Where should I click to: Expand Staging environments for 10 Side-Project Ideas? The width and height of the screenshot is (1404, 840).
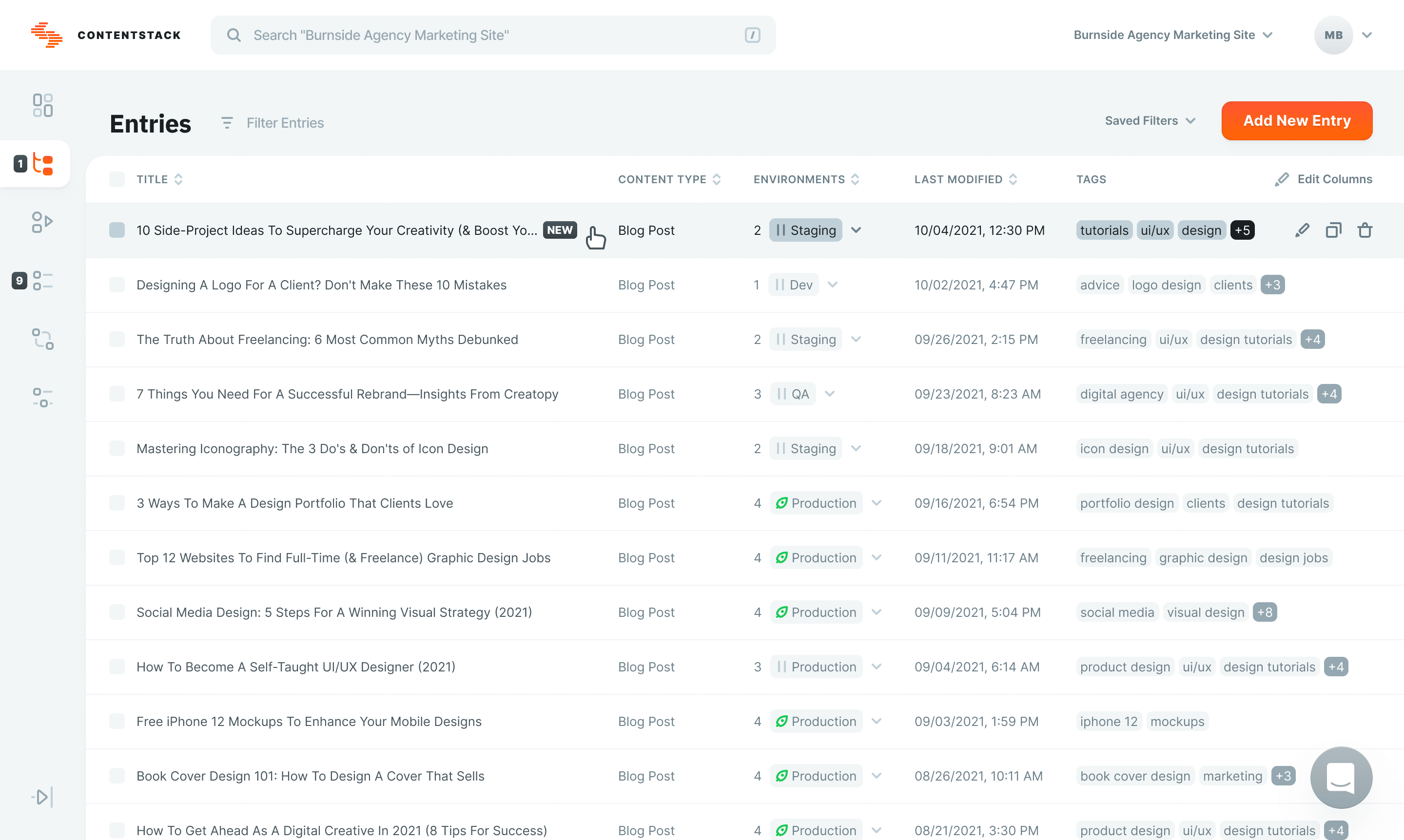pos(856,230)
